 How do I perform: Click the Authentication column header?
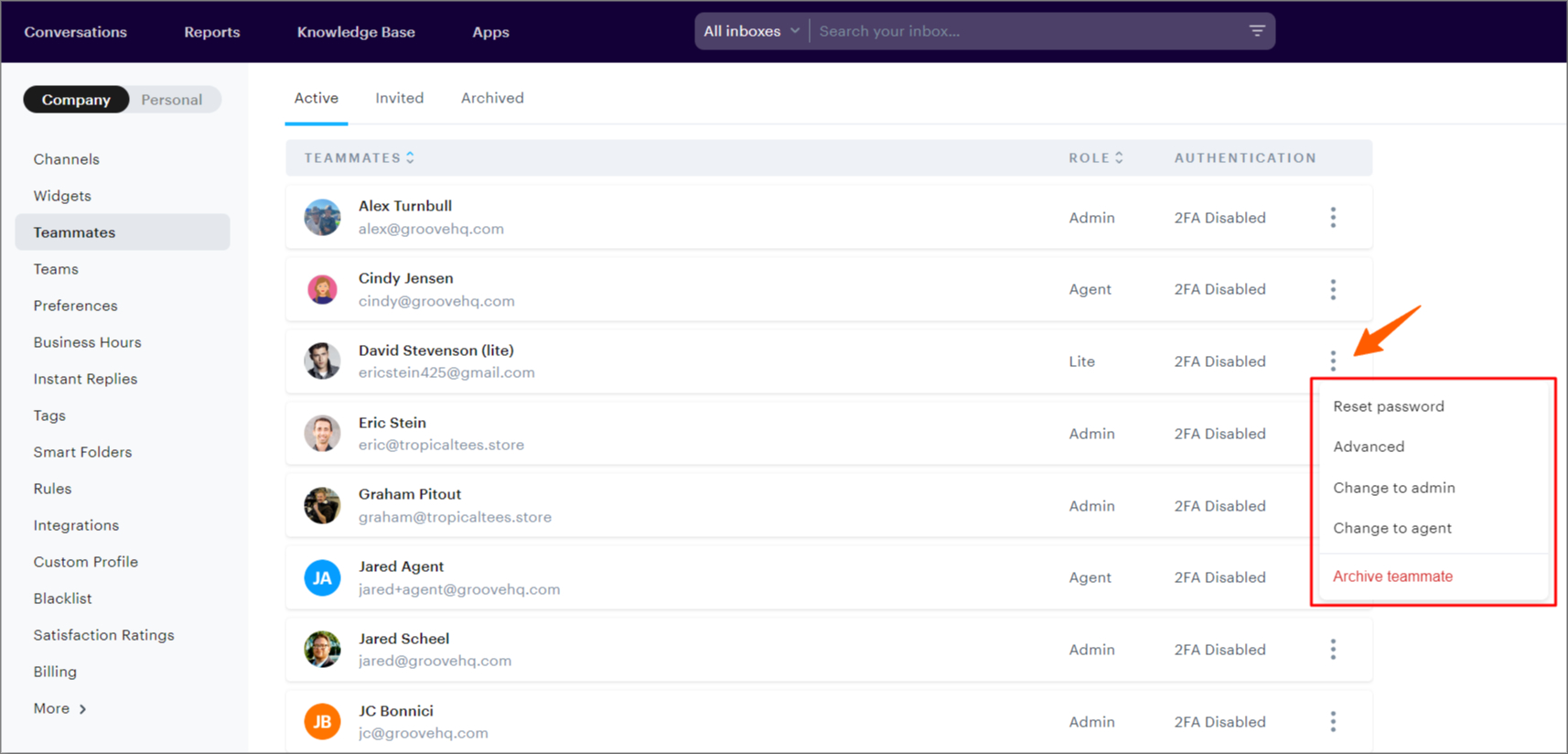(1245, 158)
